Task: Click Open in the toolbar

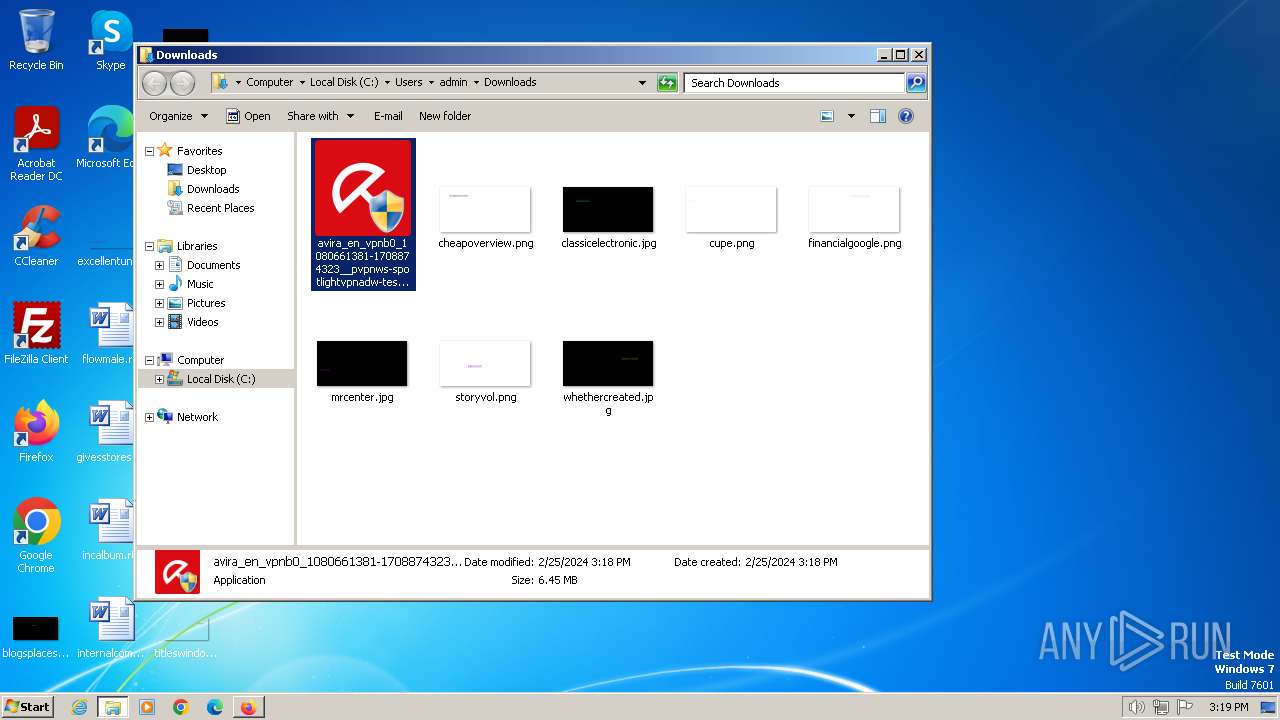Action: point(248,116)
